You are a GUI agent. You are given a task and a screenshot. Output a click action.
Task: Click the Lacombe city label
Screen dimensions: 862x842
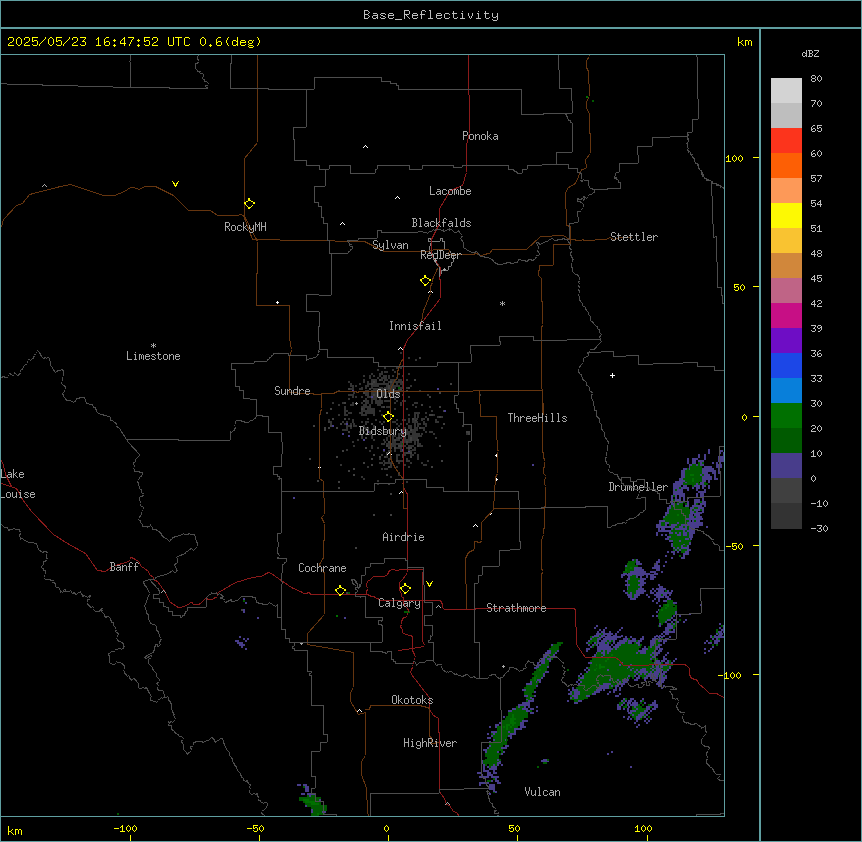[450, 191]
